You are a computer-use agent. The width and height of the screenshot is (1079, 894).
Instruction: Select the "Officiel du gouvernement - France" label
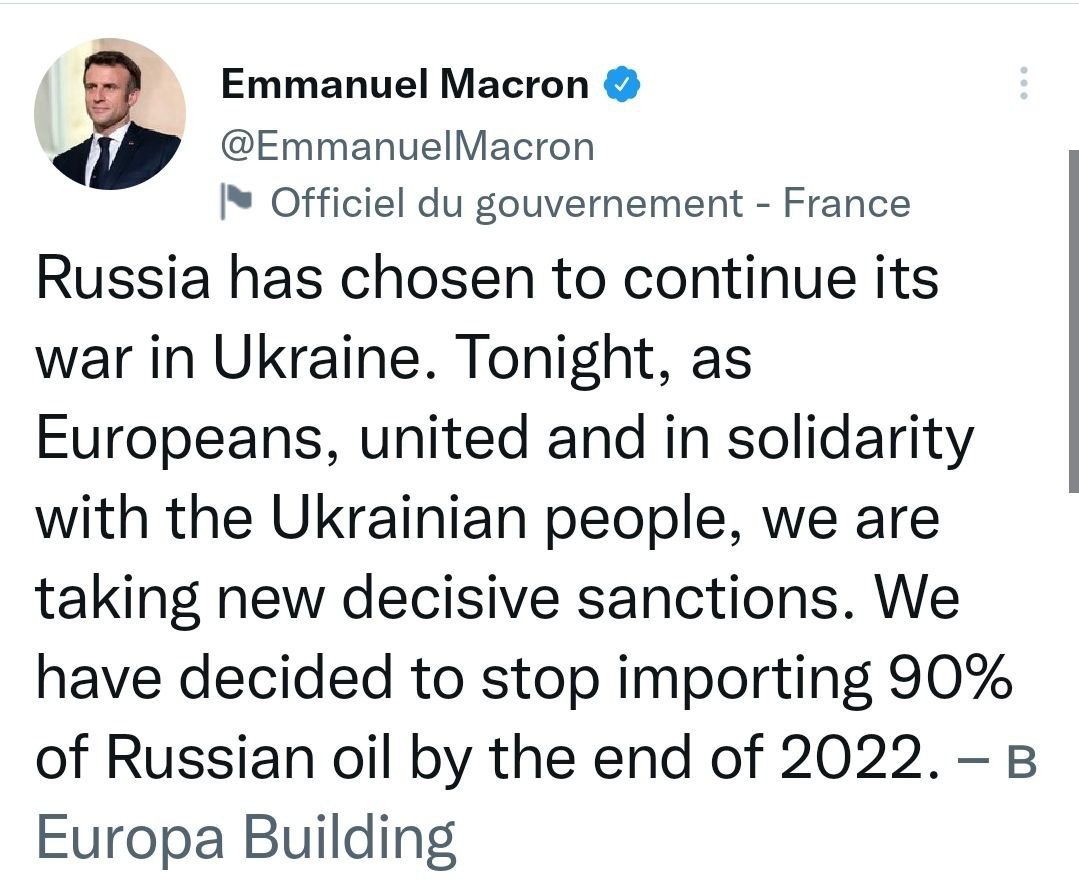(590, 203)
